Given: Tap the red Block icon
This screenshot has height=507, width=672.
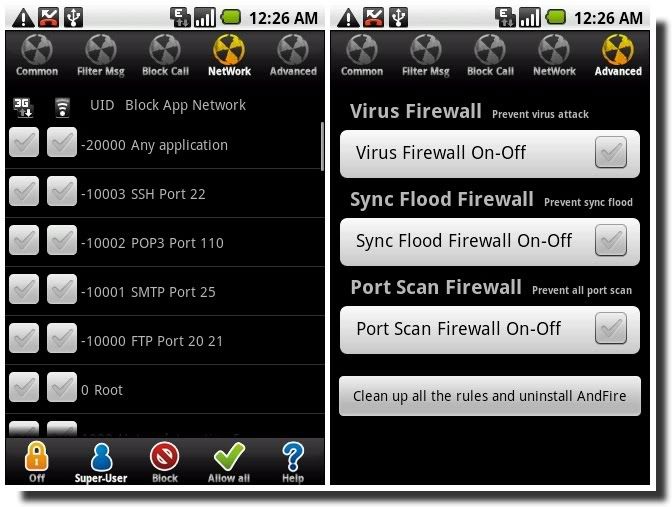Looking at the screenshot, I should point(165,456).
